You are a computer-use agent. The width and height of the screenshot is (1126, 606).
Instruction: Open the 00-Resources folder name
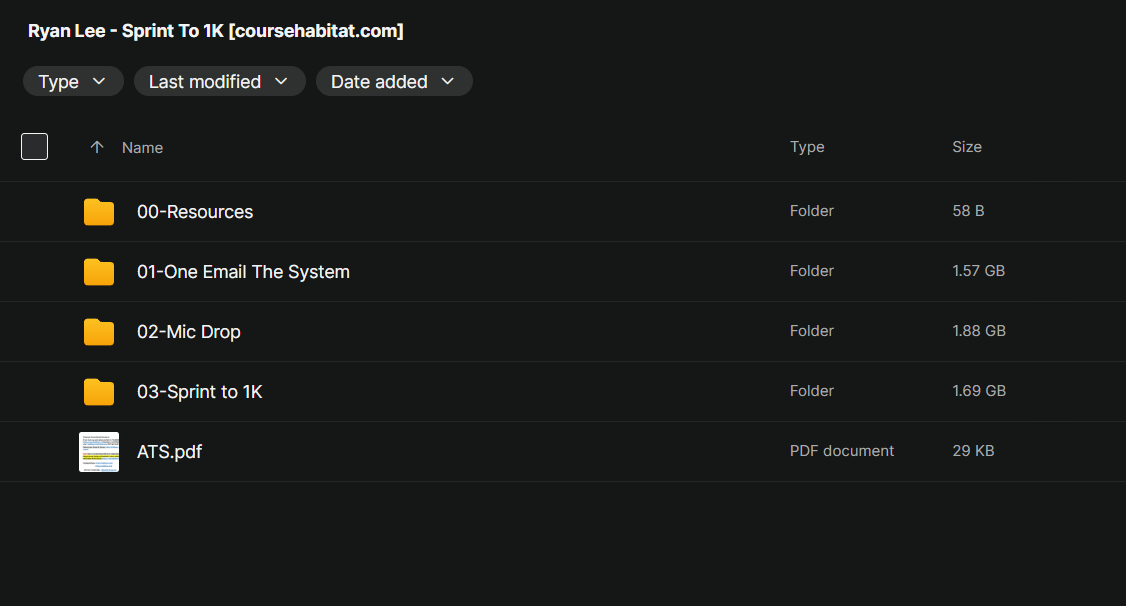tap(195, 212)
